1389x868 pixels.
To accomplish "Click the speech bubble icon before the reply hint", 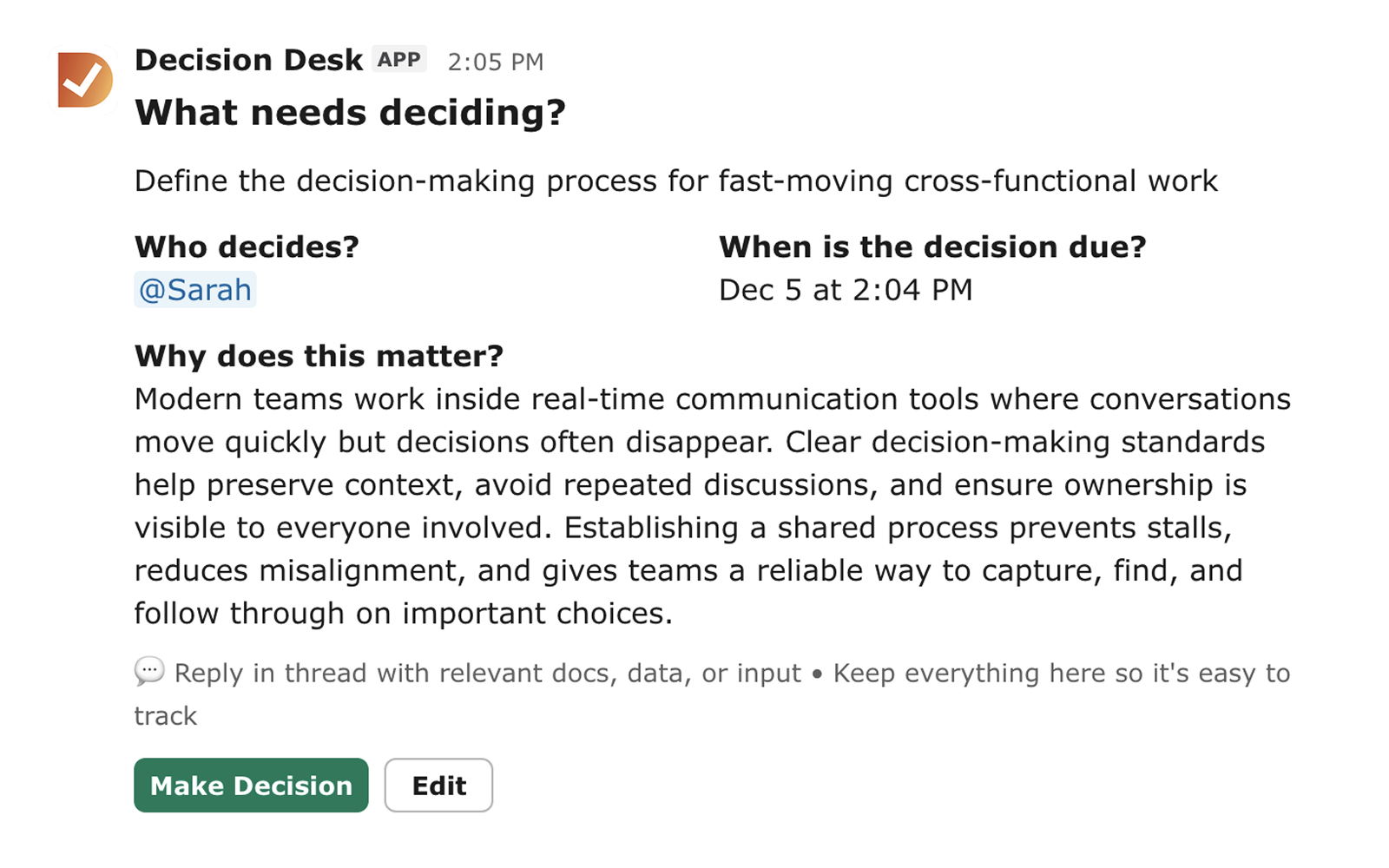I will tap(149, 672).
